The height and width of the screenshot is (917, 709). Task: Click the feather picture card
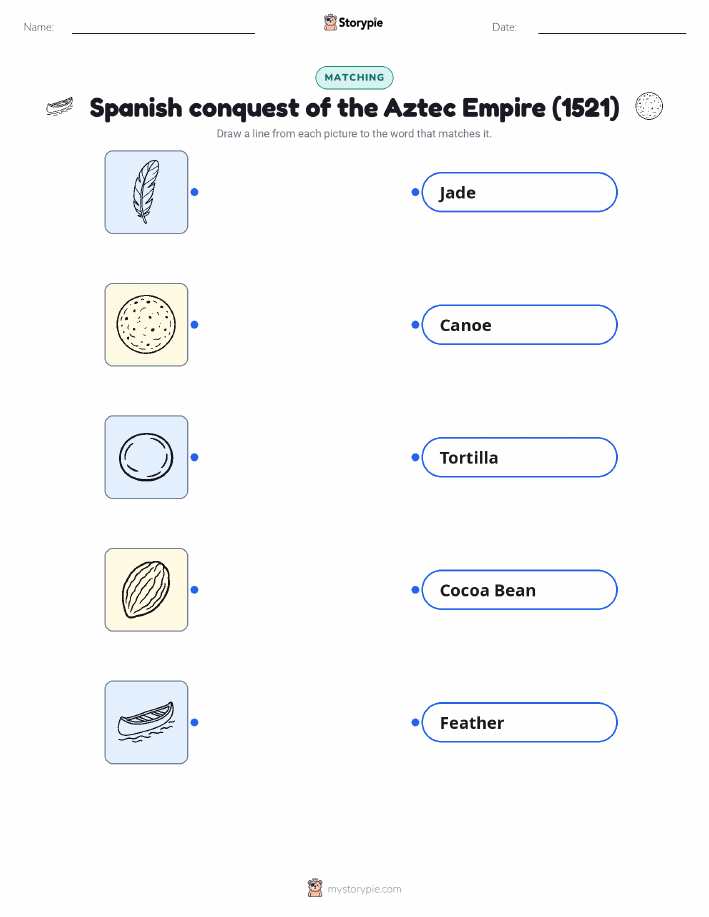[x=146, y=192]
